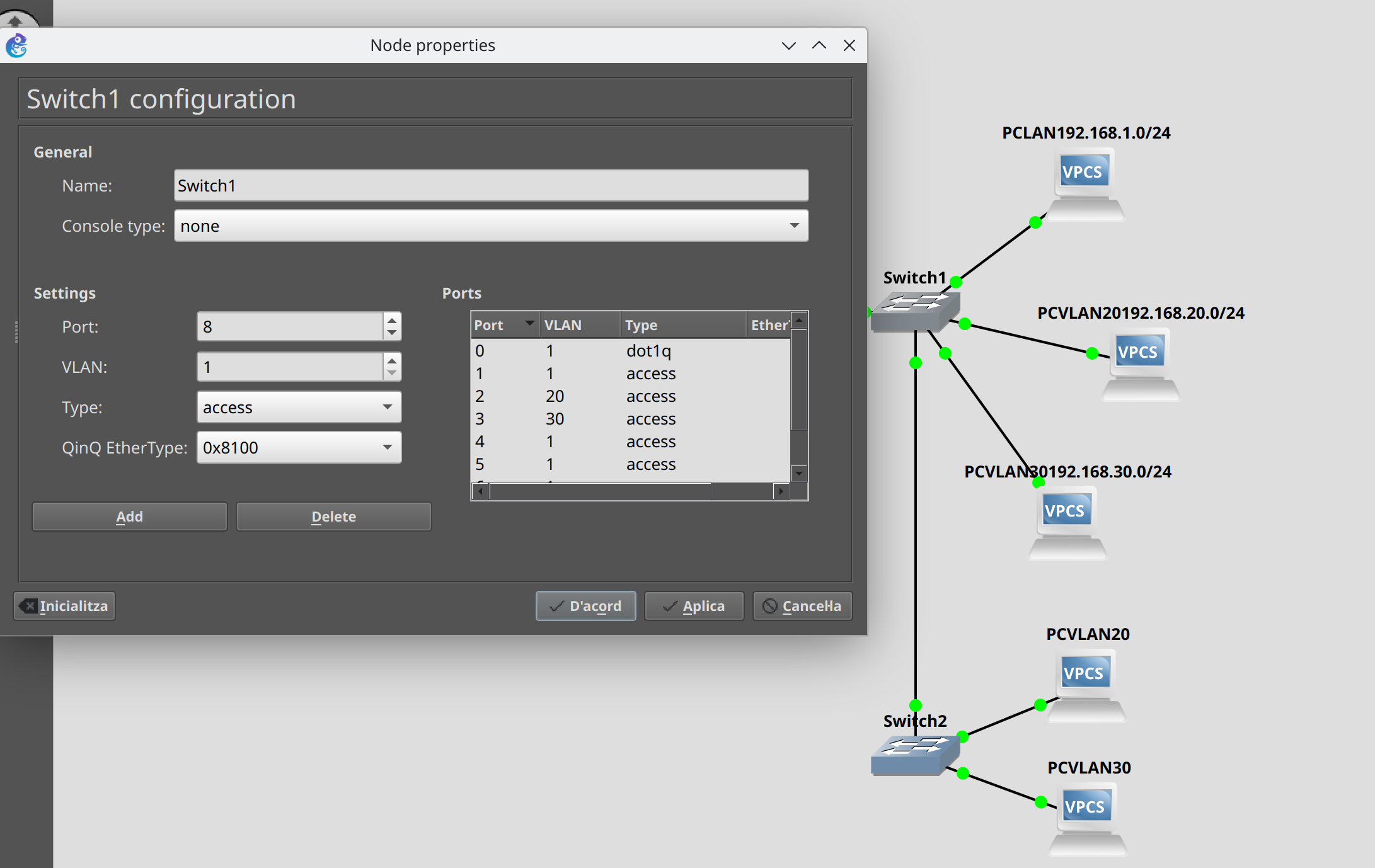Apply settings with the Aplica button
The image size is (1375, 868).
[x=694, y=605]
